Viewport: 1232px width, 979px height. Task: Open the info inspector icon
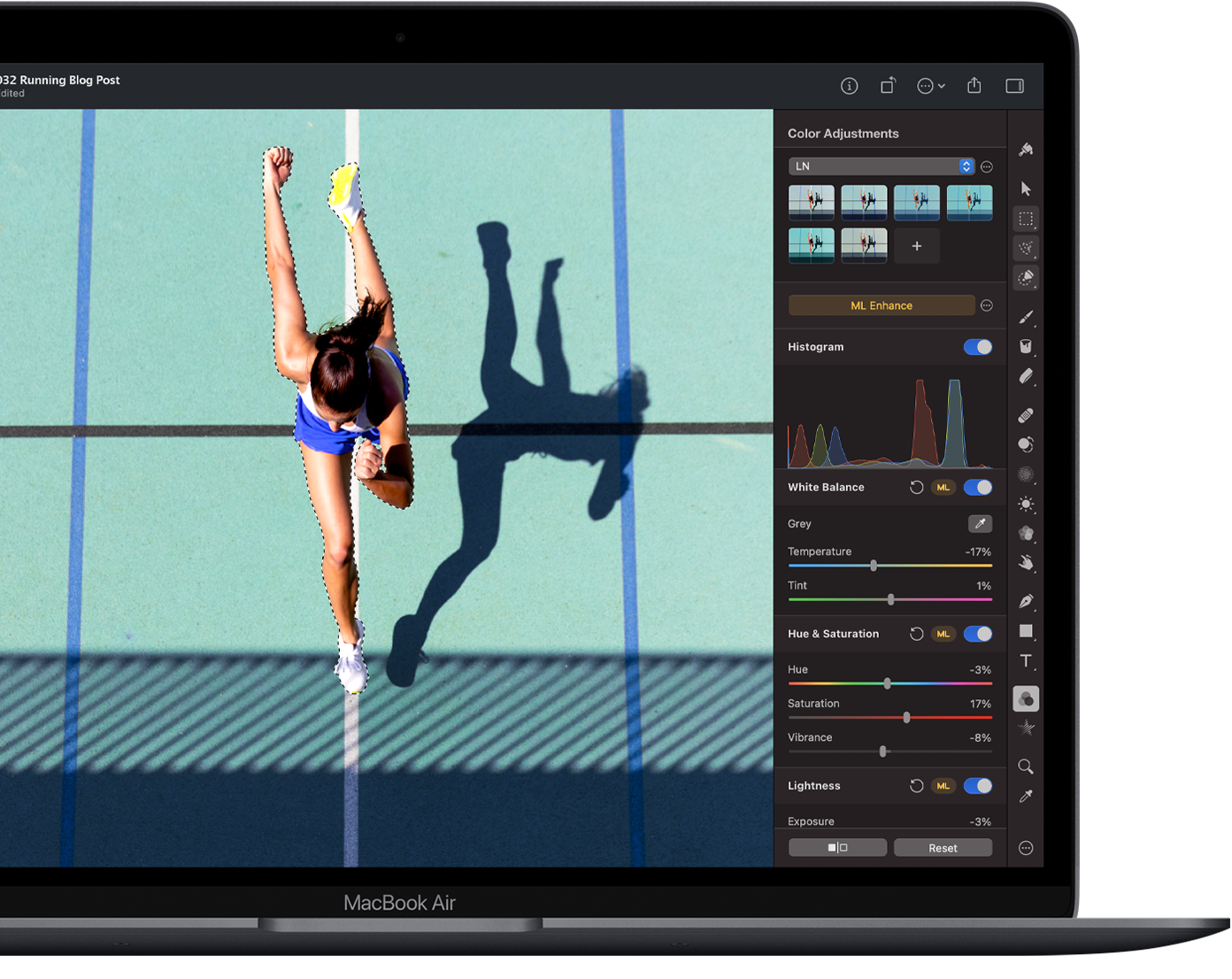coord(849,86)
